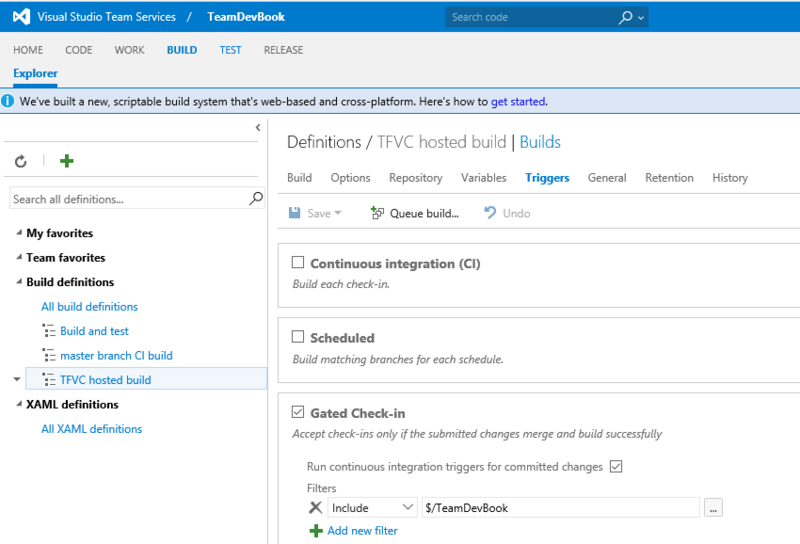
Task: Switch to the General tab
Action: (x=607, y=178)
